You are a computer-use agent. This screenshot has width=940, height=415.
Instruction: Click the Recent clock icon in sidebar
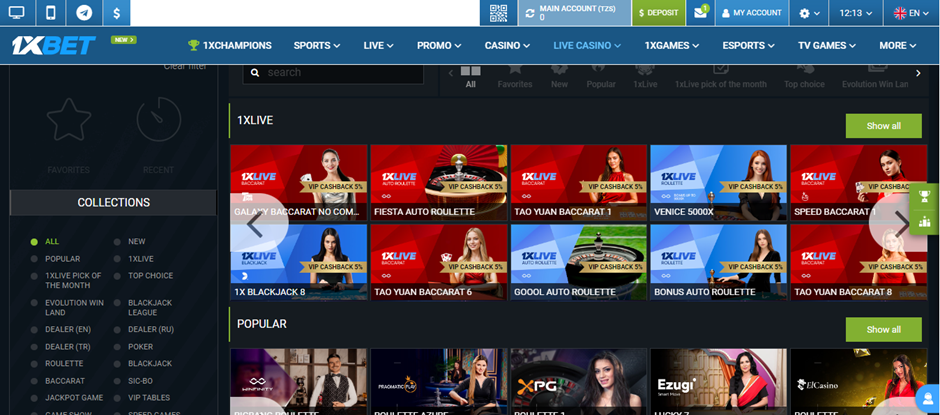[158, 119]
